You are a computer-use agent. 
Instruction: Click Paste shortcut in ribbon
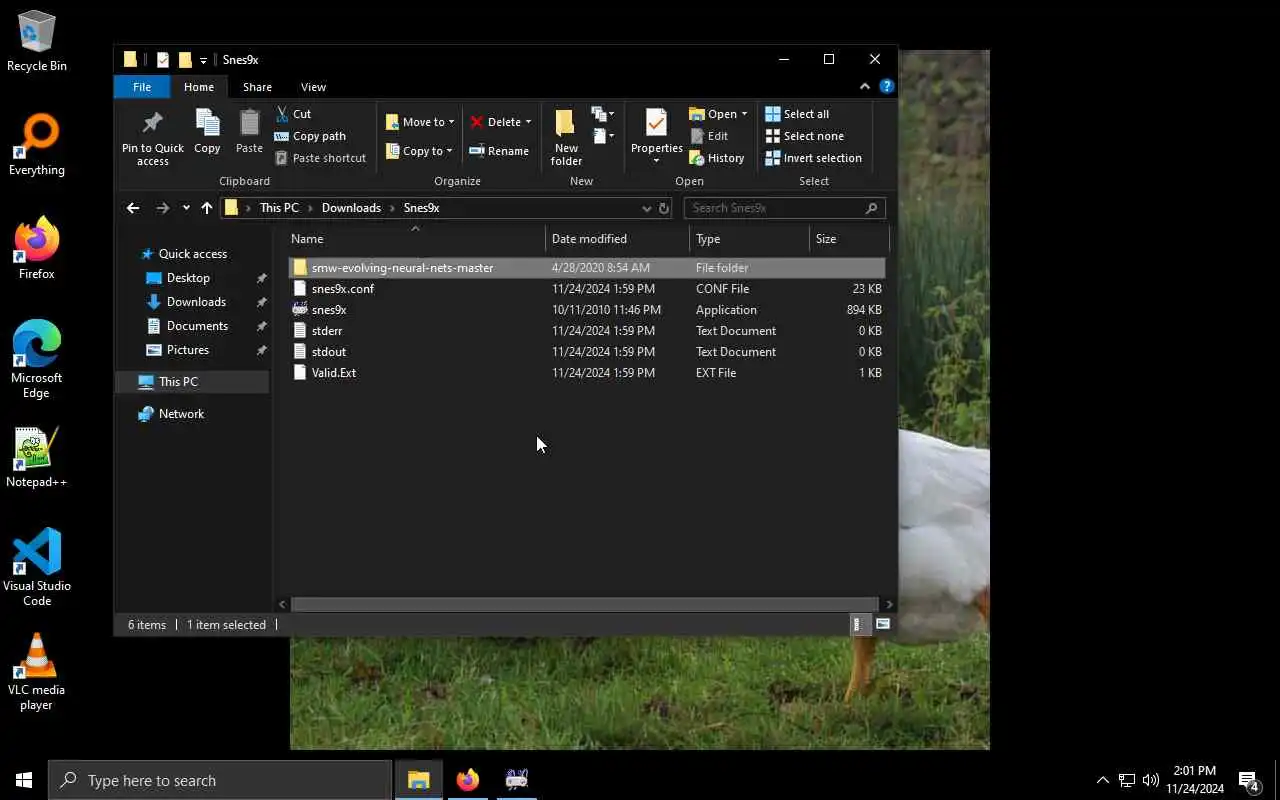click(x=320, y=158)
